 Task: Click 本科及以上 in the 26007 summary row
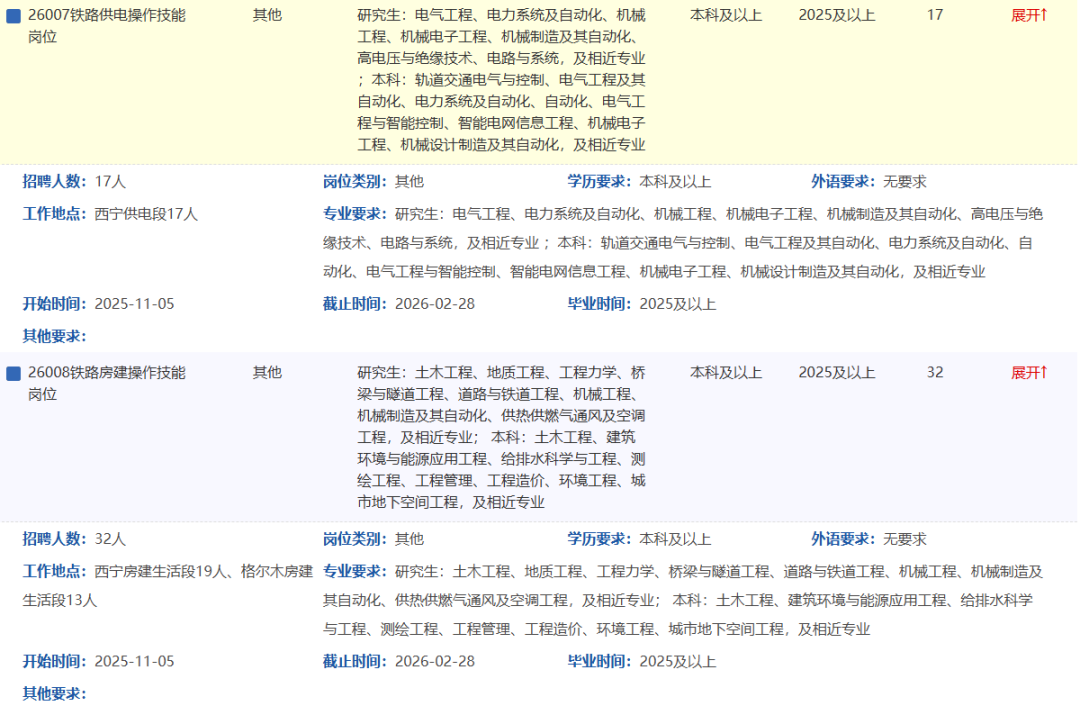pyautogui.click(x=726, y=15)
